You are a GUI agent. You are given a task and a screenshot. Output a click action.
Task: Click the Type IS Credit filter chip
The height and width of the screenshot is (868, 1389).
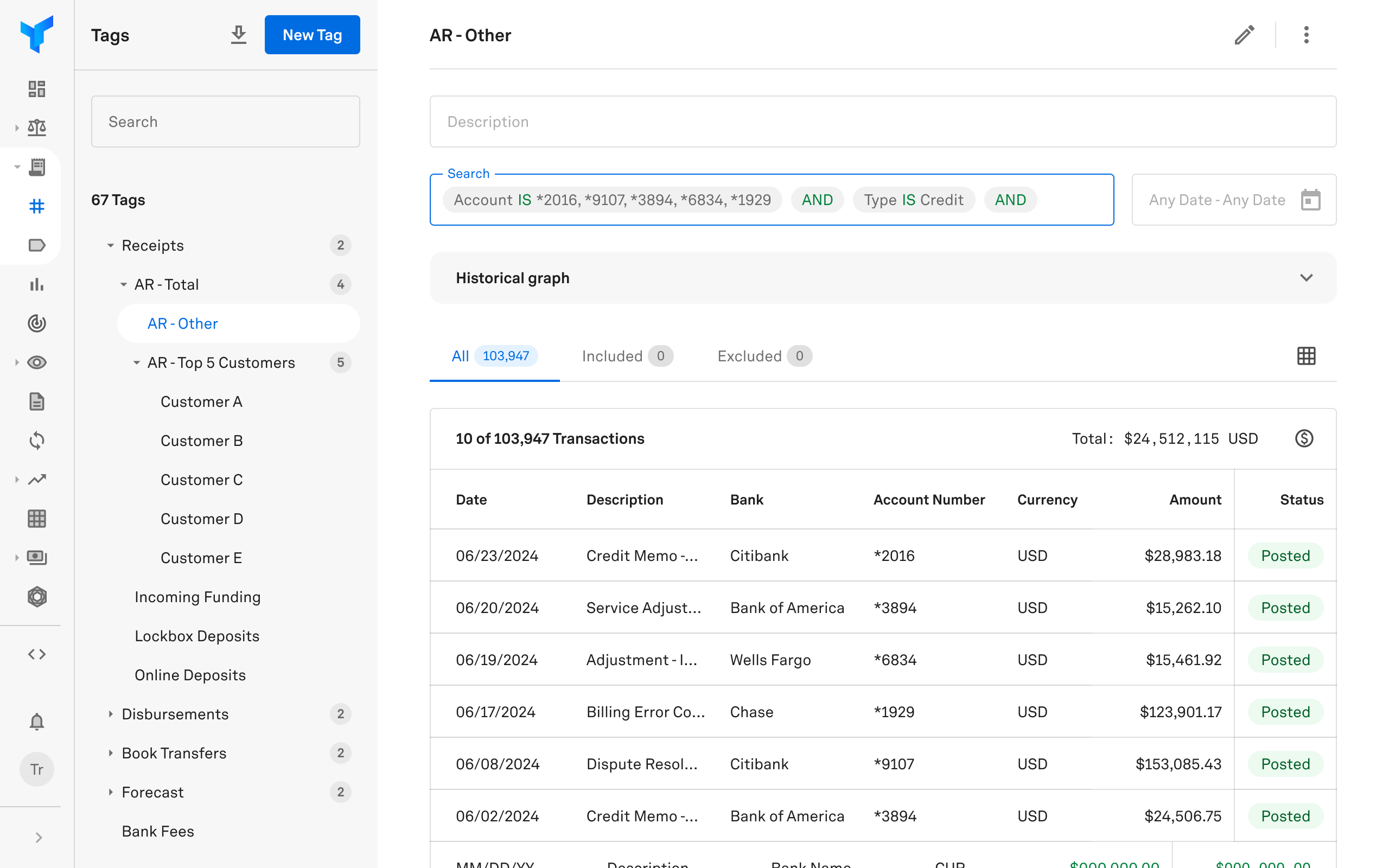[x=914, y=199]
